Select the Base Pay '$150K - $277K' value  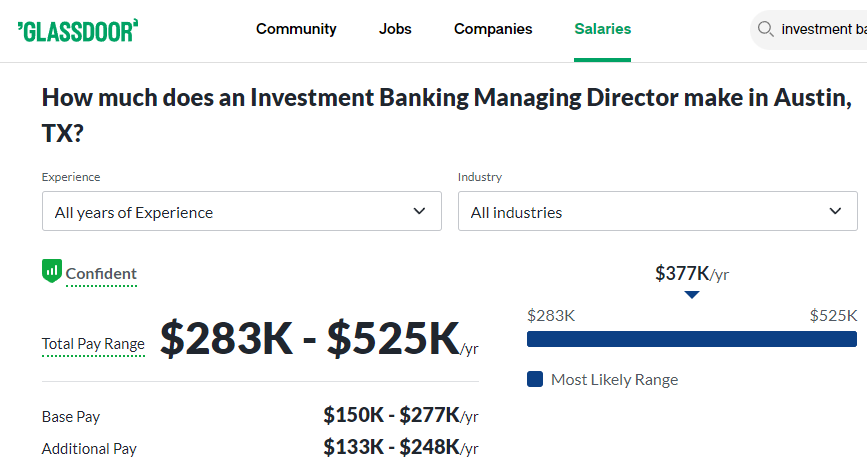(x=391, y=415)
